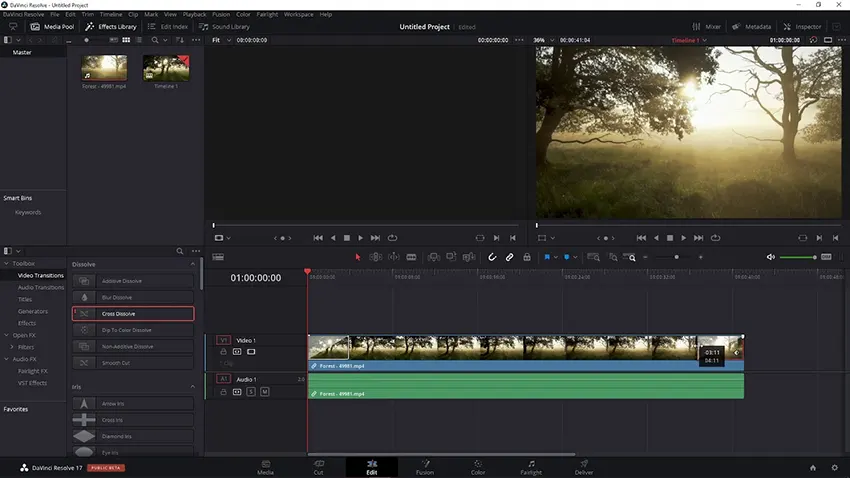The image size is (850, 478).
Task: Switch to the Color page
Action: click(x=478, y=468)
